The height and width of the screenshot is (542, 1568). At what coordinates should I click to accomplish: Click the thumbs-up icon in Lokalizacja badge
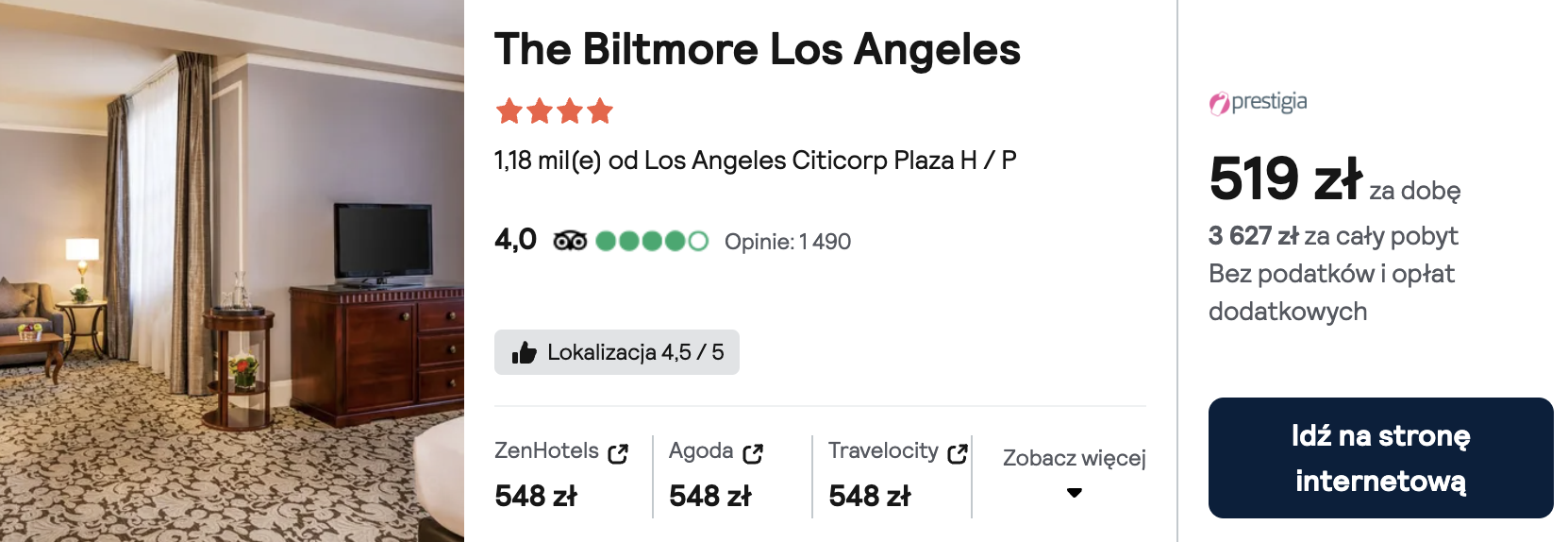point(524,353)
